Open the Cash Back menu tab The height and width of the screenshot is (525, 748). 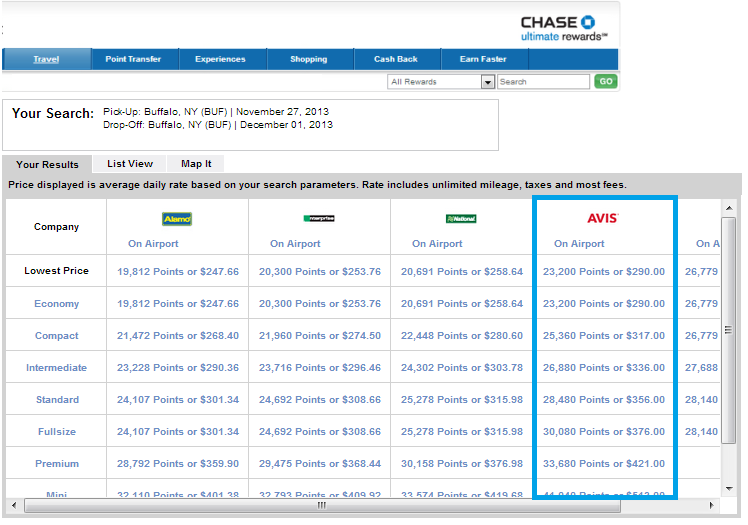pyautogui.click(x=395, y=59)
